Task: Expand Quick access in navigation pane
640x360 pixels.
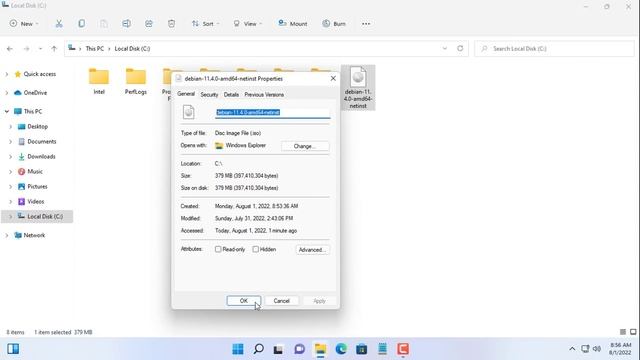Action: click(7, 74)
